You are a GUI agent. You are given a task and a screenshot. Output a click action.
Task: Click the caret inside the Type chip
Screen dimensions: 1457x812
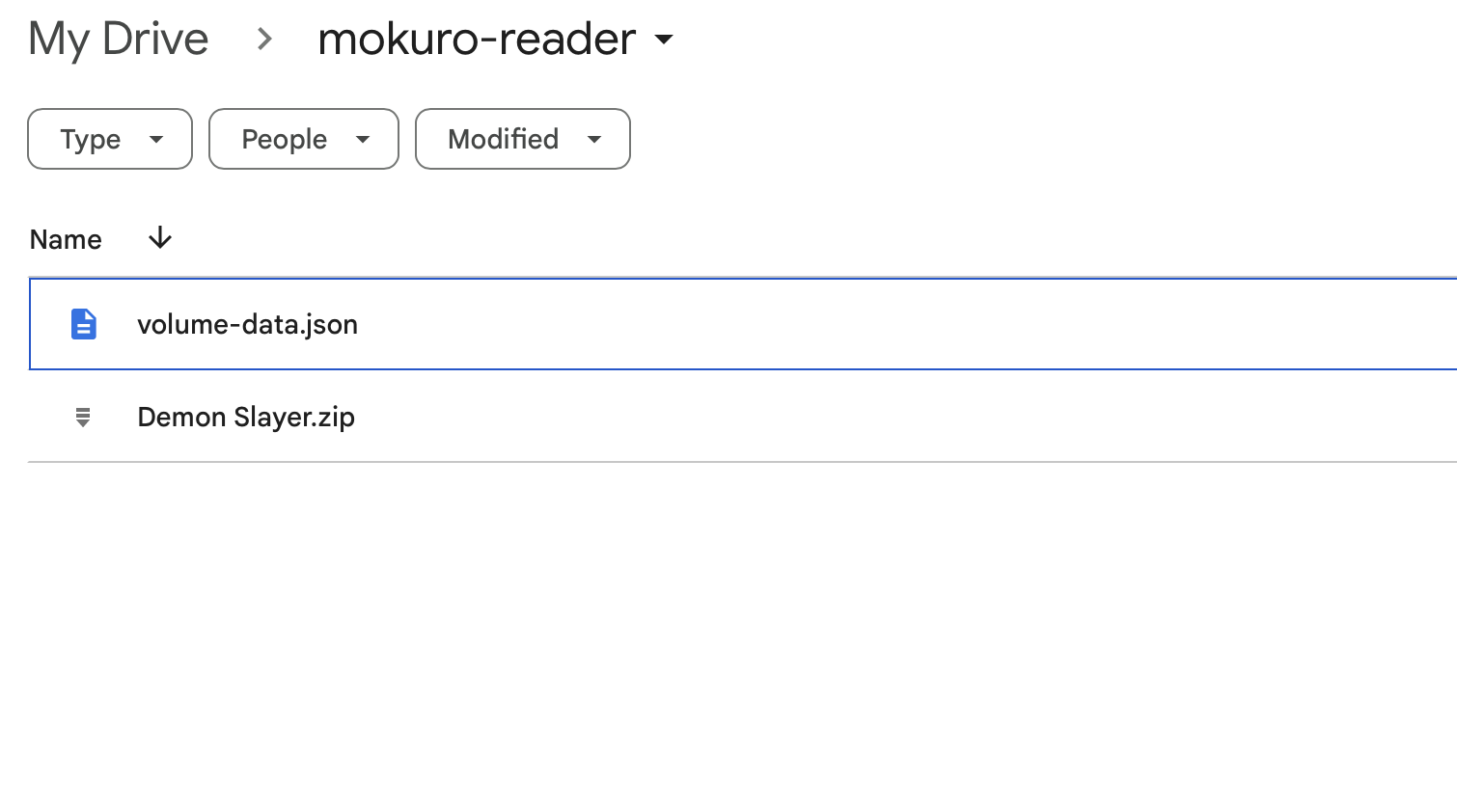(156, 140)
